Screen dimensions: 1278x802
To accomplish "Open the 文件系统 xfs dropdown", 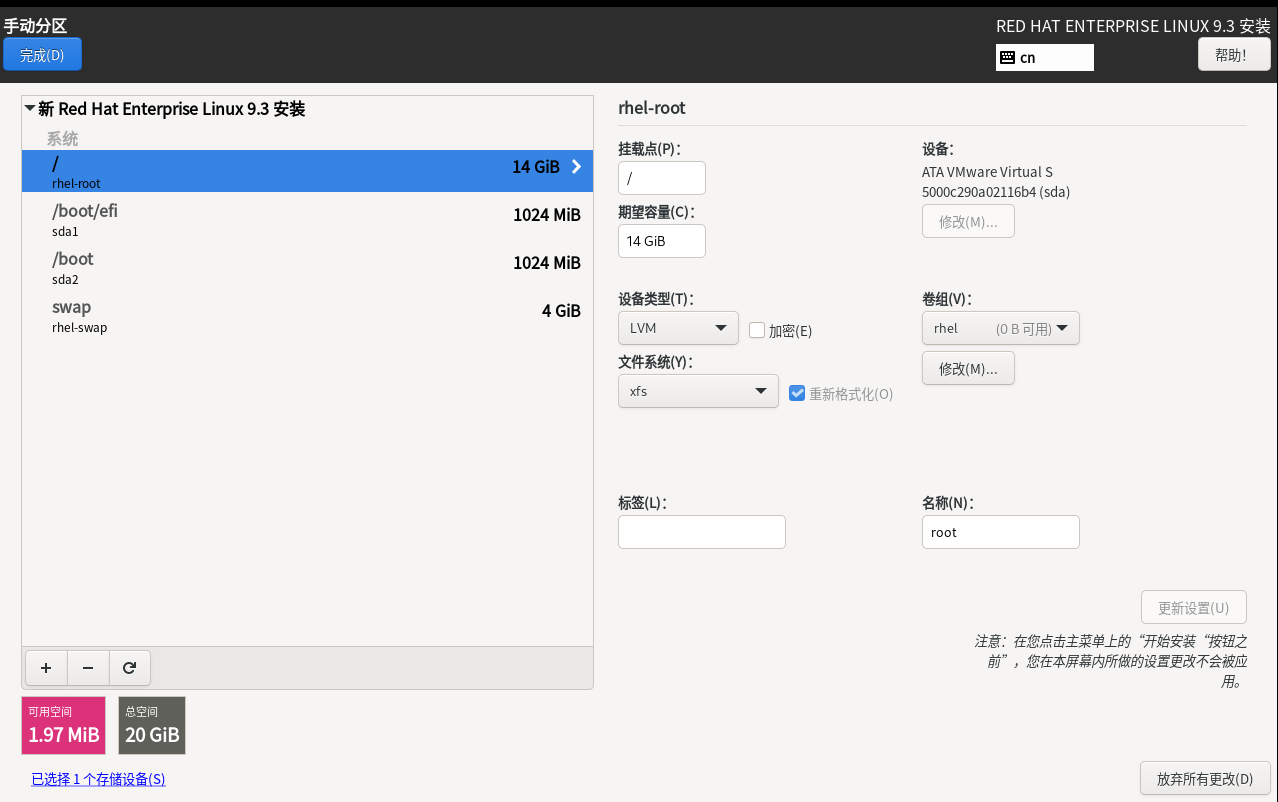I will (x=698, y=391).
